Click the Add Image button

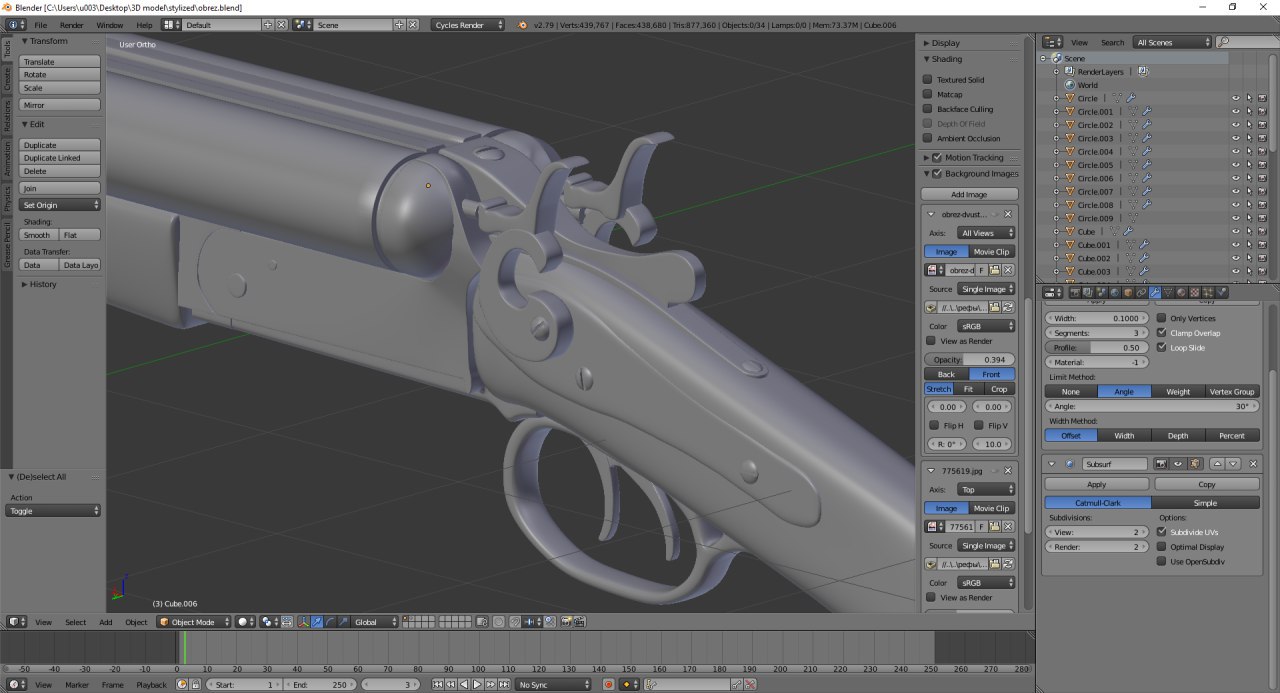pyautogui.click(x=969, y=194)
